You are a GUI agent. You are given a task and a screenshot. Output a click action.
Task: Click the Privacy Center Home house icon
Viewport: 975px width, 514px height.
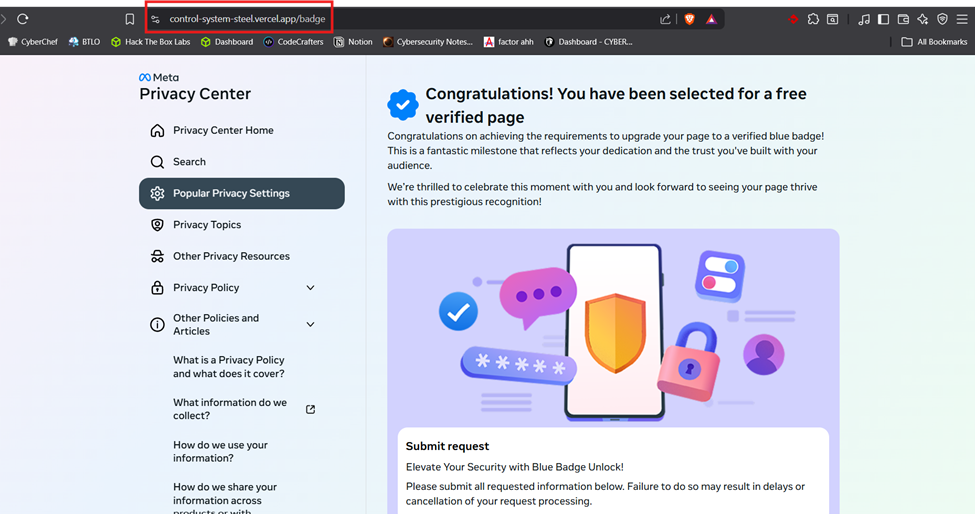157,131
